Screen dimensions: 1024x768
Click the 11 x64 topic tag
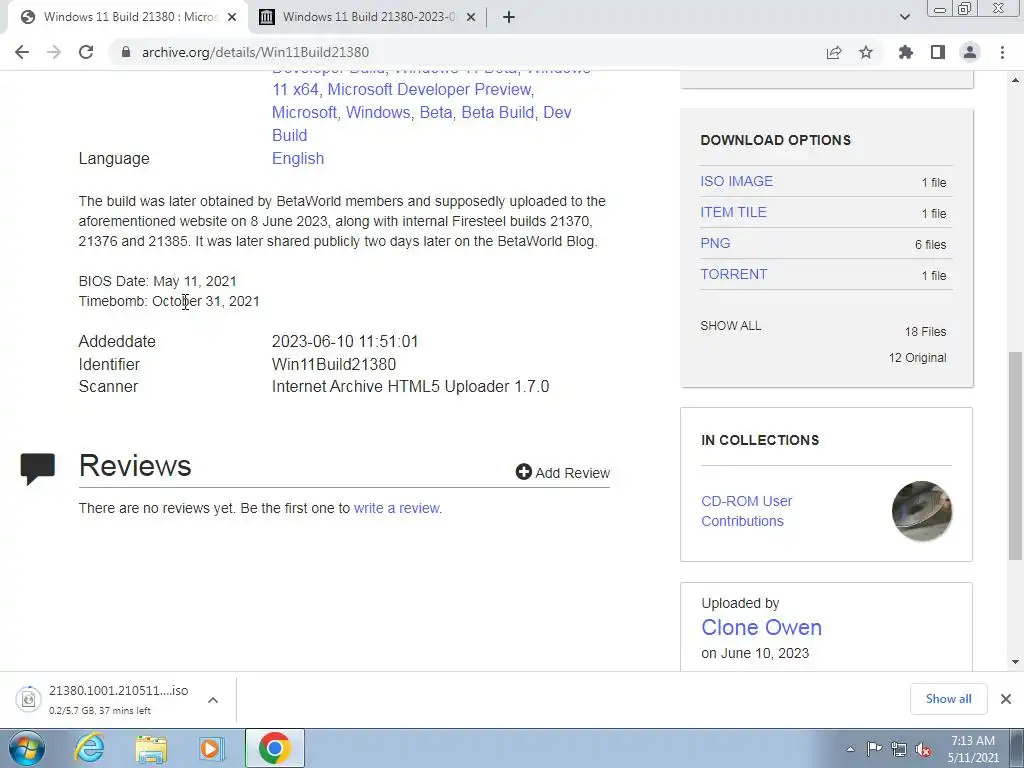pyautogui.click(x=295, y=89)
